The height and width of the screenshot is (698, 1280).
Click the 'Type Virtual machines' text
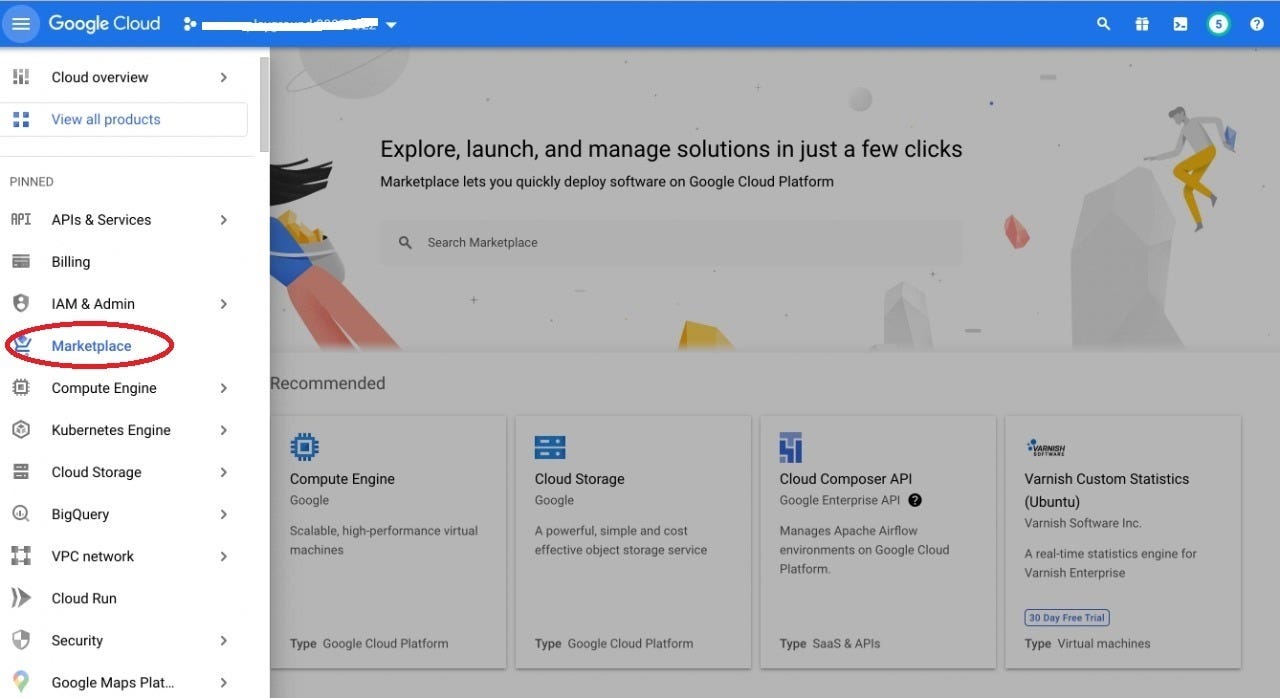[x=1088, y=643]
